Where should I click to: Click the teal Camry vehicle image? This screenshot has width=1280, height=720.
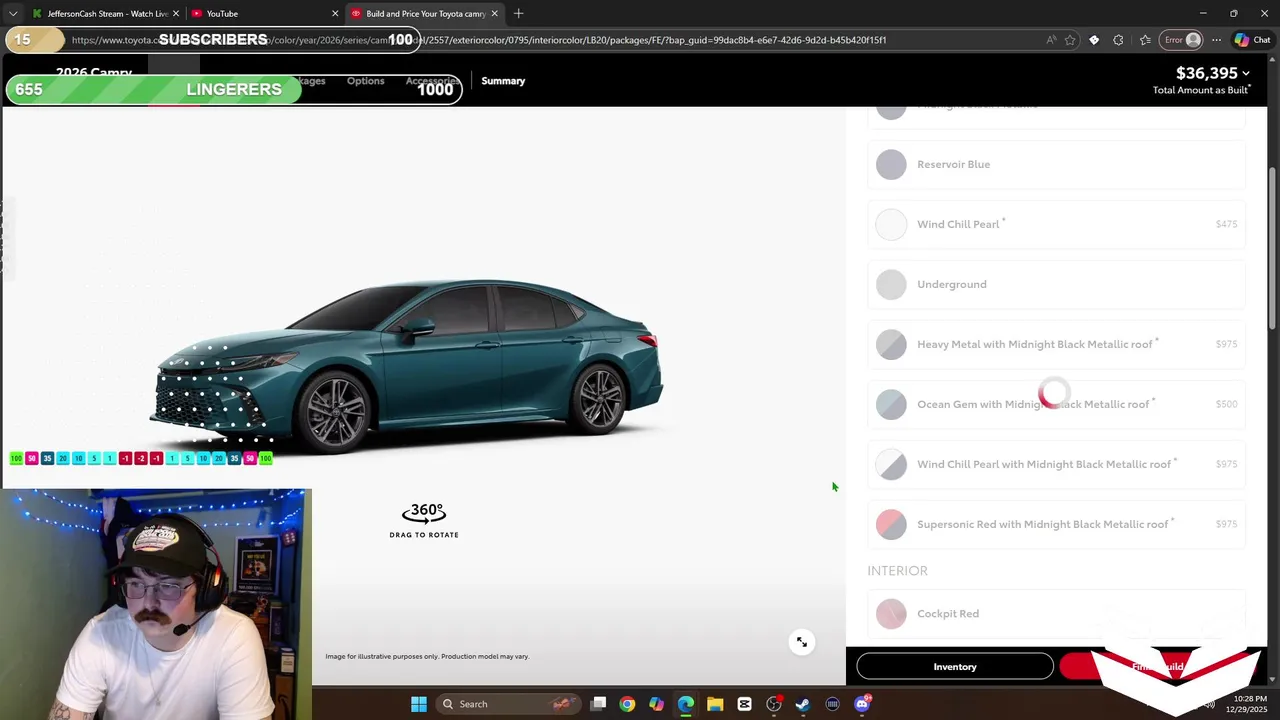click(x=407, y=366)
